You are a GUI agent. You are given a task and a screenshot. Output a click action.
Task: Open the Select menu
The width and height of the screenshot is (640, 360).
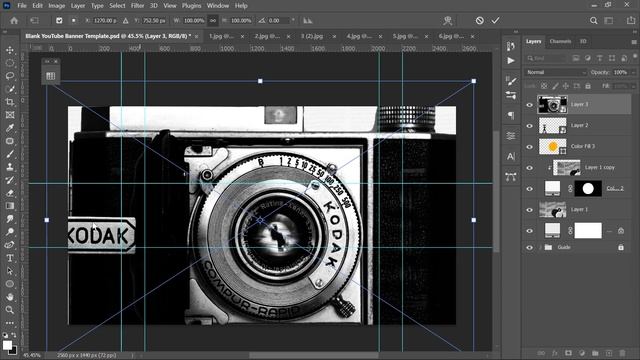coord(117,6)
